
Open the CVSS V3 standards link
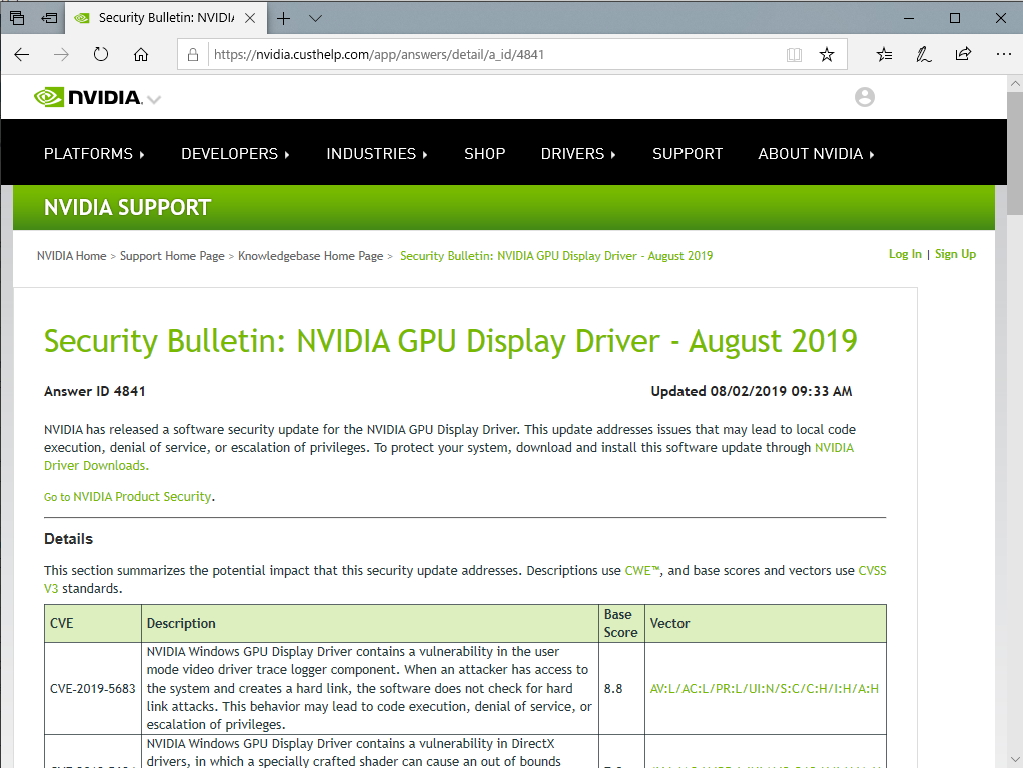tap(872, 570)
